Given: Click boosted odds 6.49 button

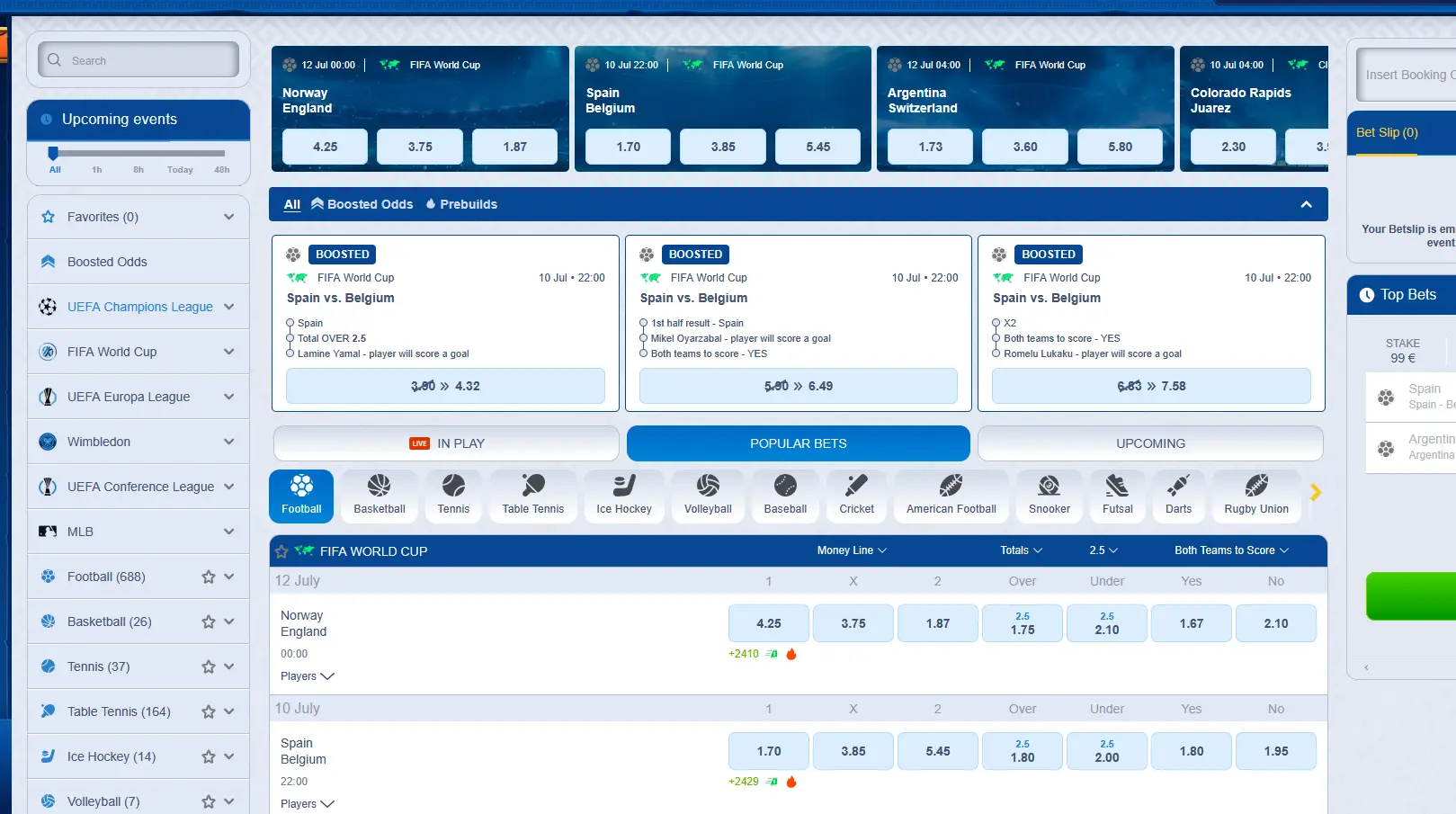Looking at the screenshot, I should (799, 386).
